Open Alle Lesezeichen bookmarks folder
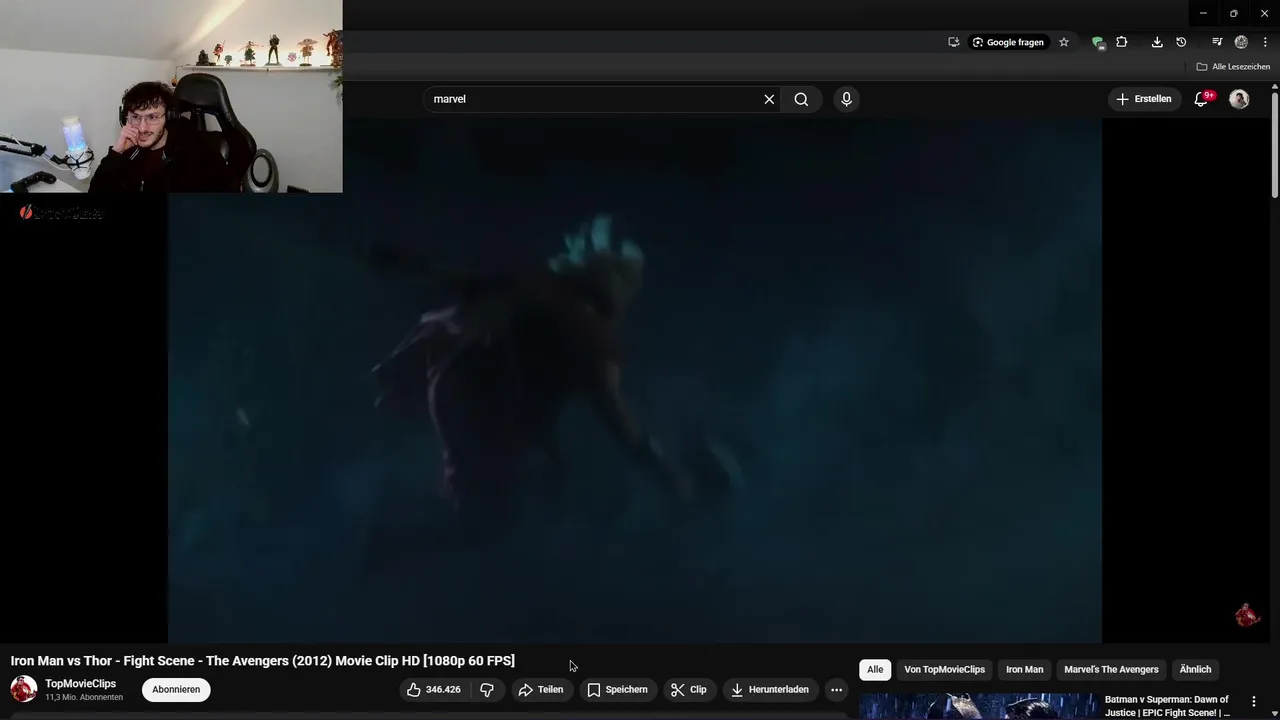The image size is (1280, 720). click(x=1233, y=67)
